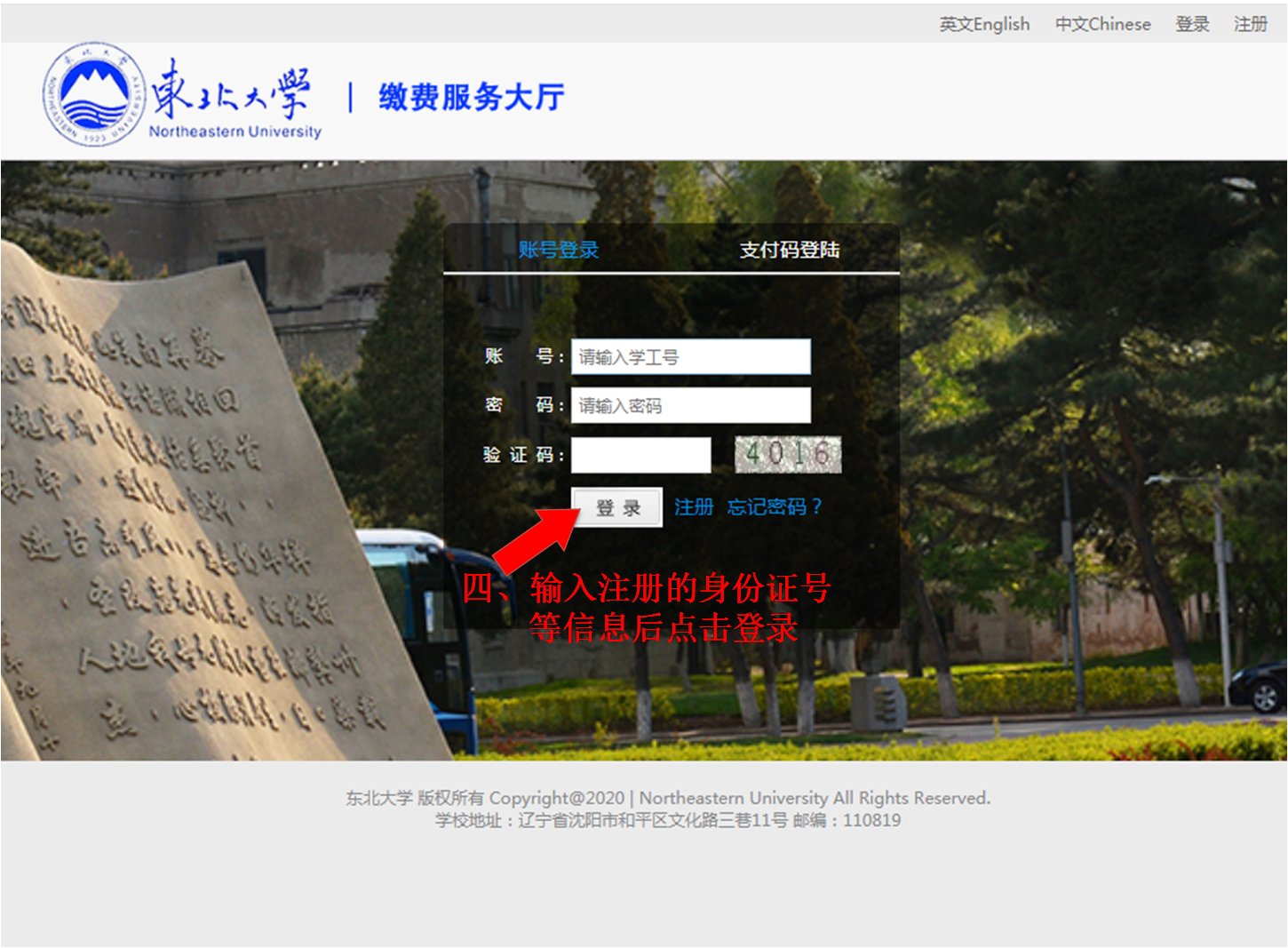
Task: Click 注册 link beside the login button
Action: point(693,507)
